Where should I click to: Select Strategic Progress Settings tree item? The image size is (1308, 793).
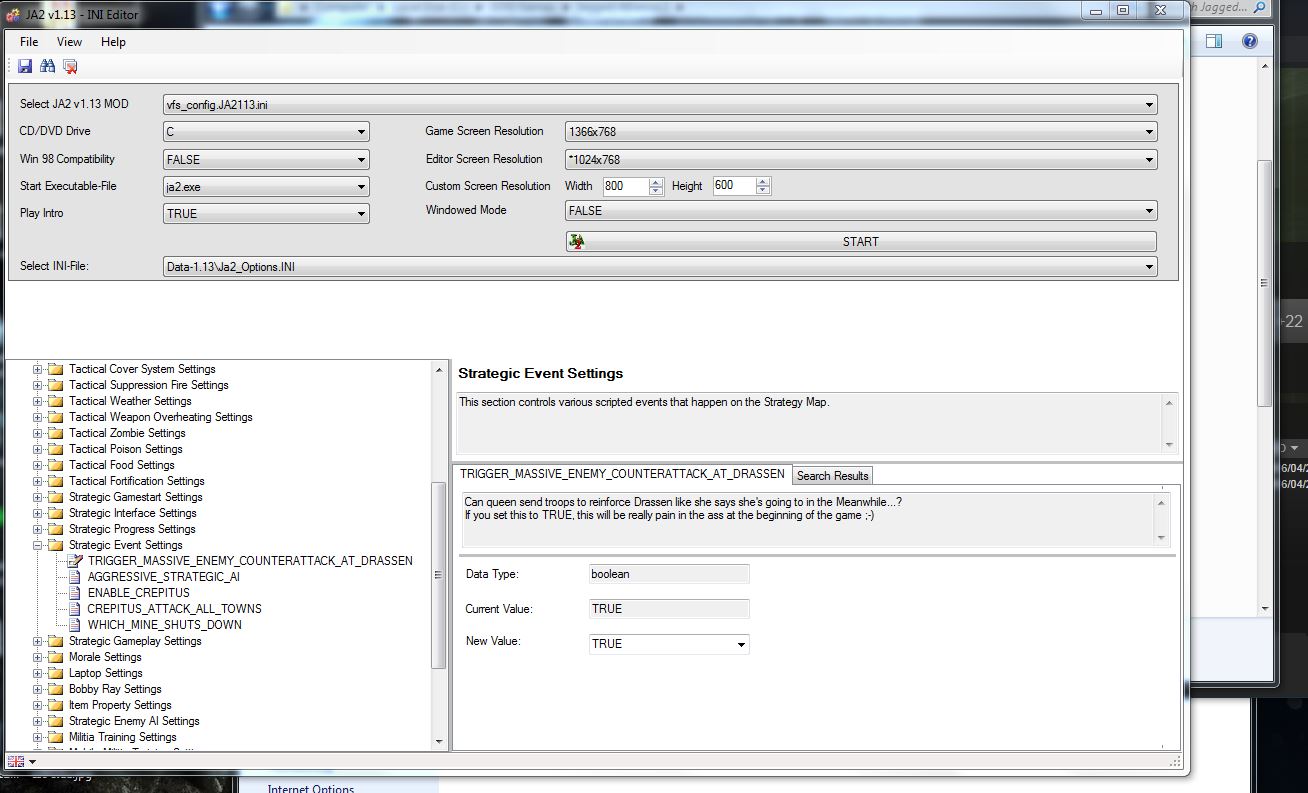(x=132, y=529)
